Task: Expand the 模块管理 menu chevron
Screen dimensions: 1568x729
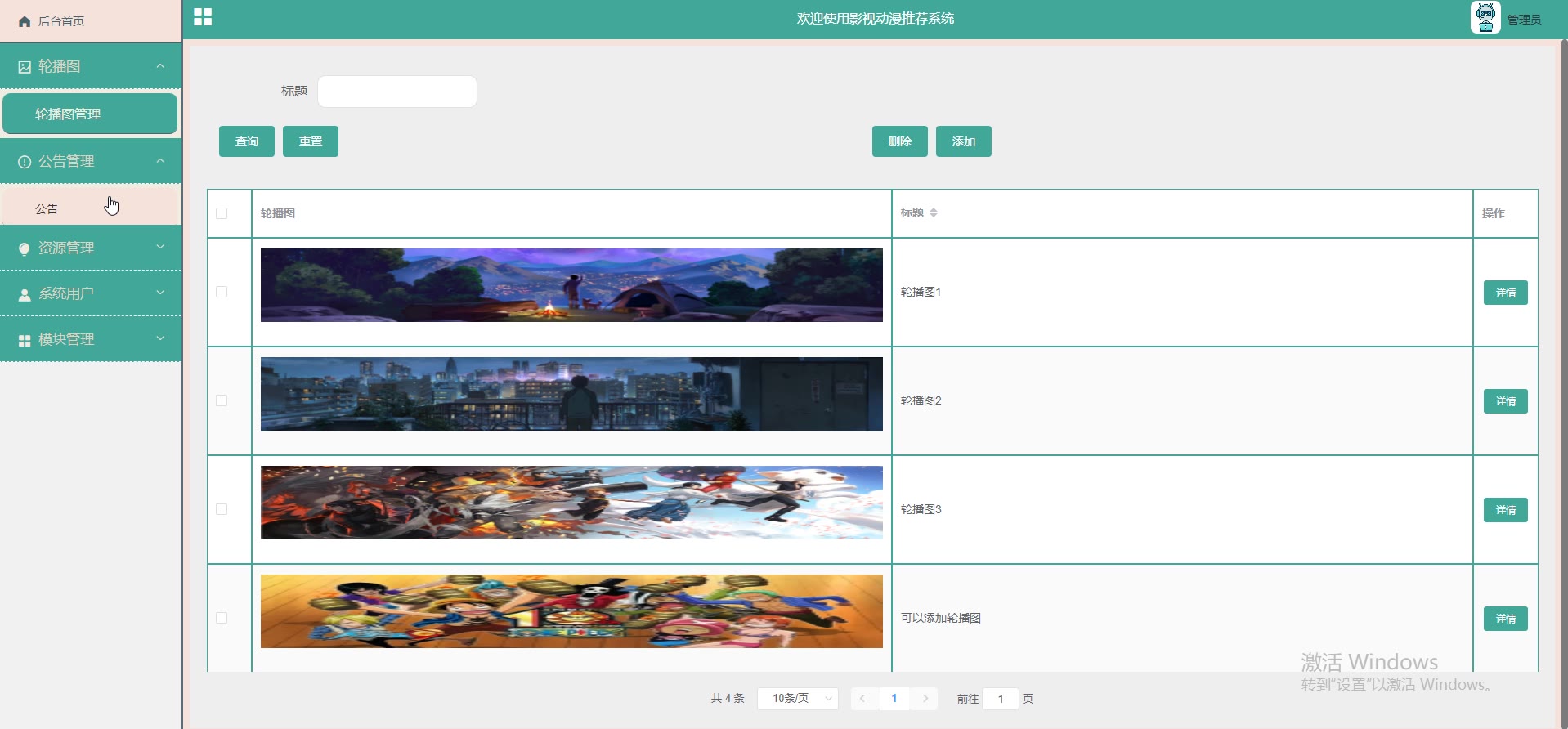Action: 160,338
